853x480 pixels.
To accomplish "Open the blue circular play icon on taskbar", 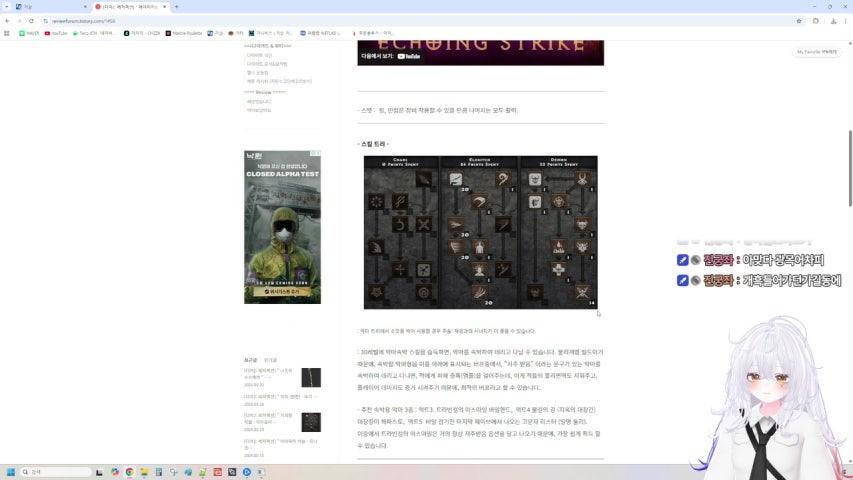I will click(x=247, y=472).
